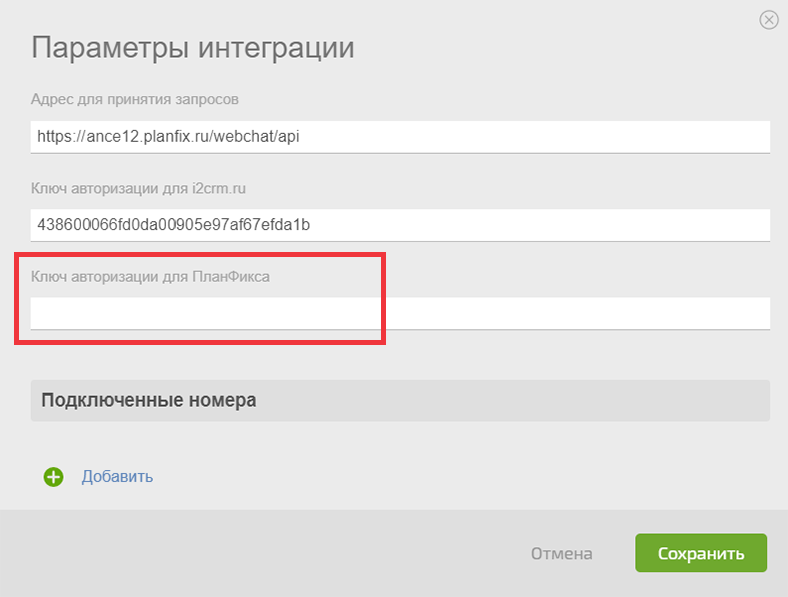
Task: Focus the request address URL field
Action: point(400,137)
